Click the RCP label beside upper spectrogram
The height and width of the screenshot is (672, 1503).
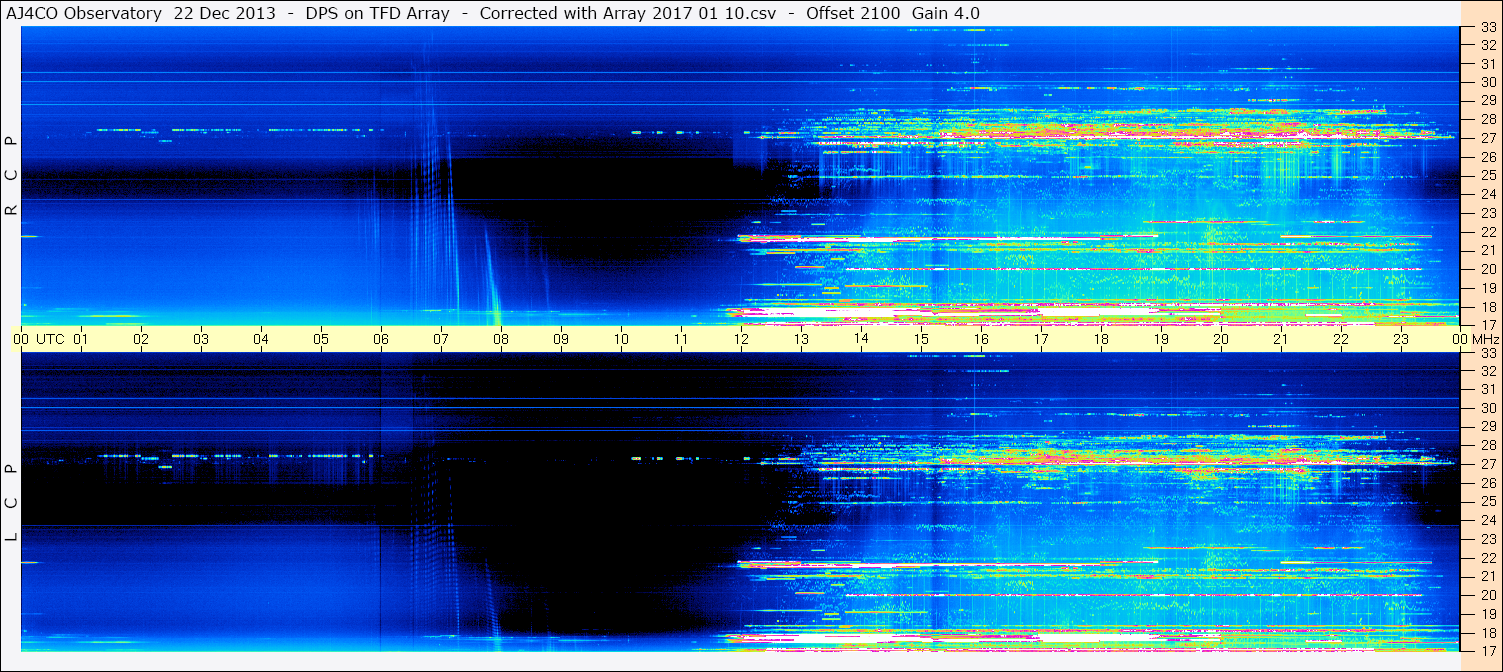(x=12, y=176)
